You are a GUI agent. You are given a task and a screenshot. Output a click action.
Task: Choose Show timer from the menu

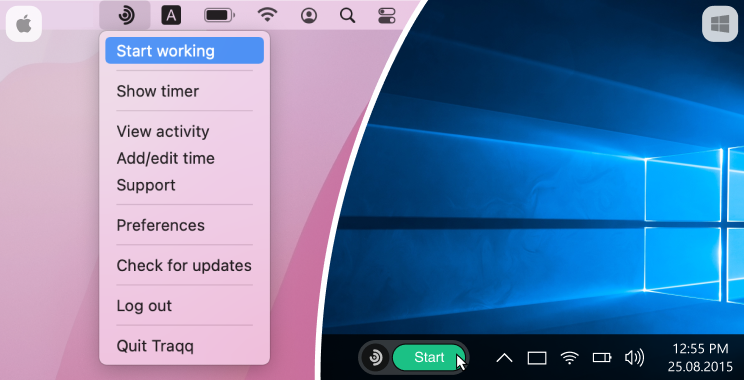click(185, 91)
